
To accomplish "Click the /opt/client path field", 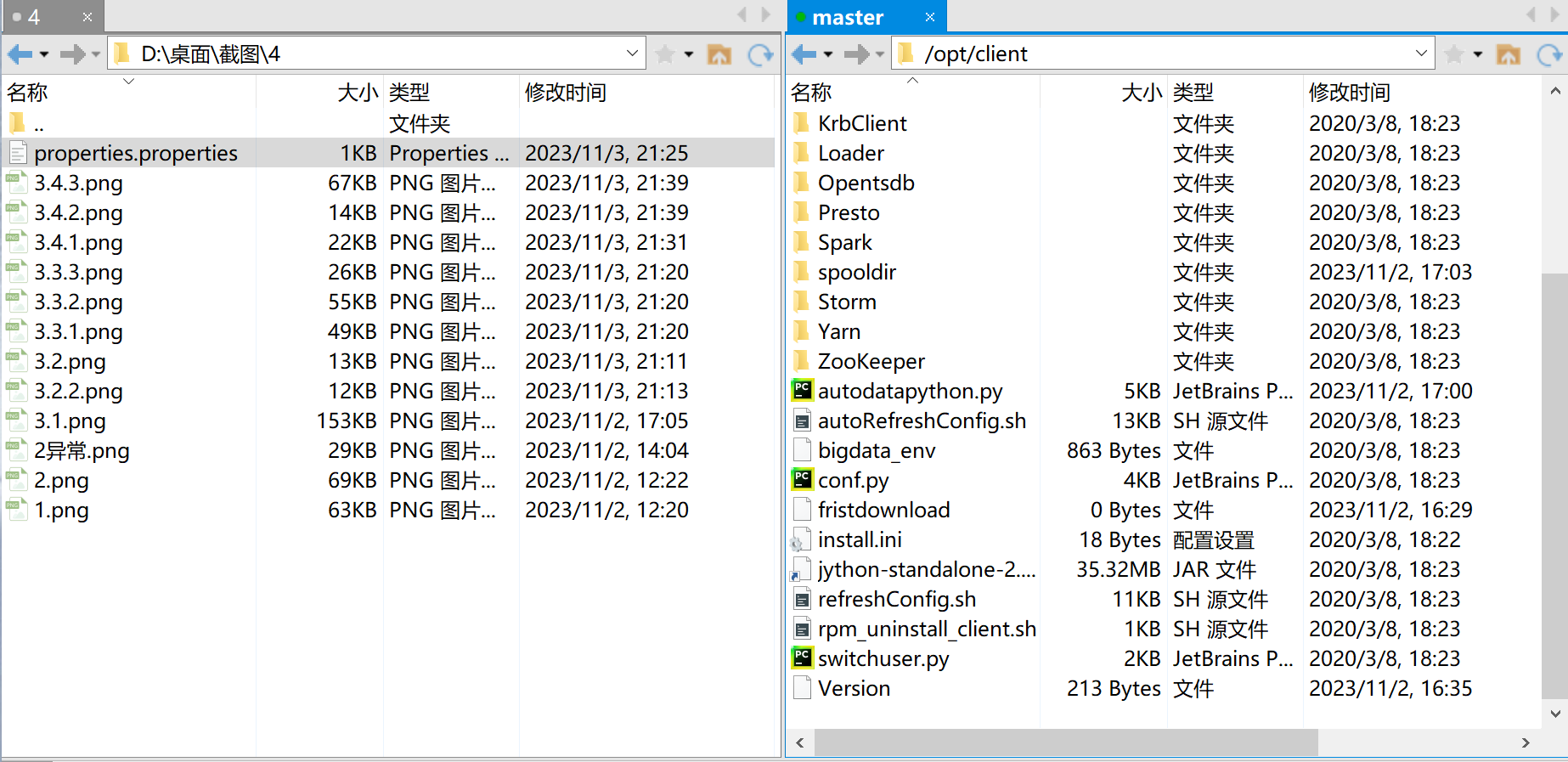I will pos(1164,54).
